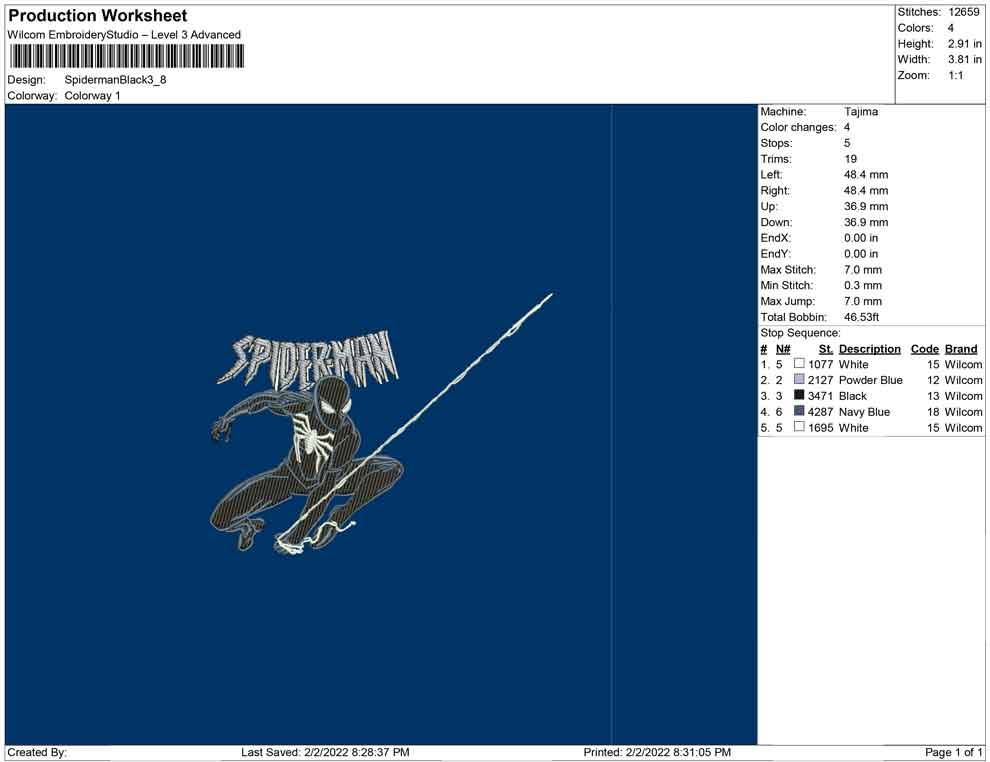The image size is (990, 762).
Task: Click the 'Max Jump:' value '7.0 mm'
Action: click(x=863, y=301)
